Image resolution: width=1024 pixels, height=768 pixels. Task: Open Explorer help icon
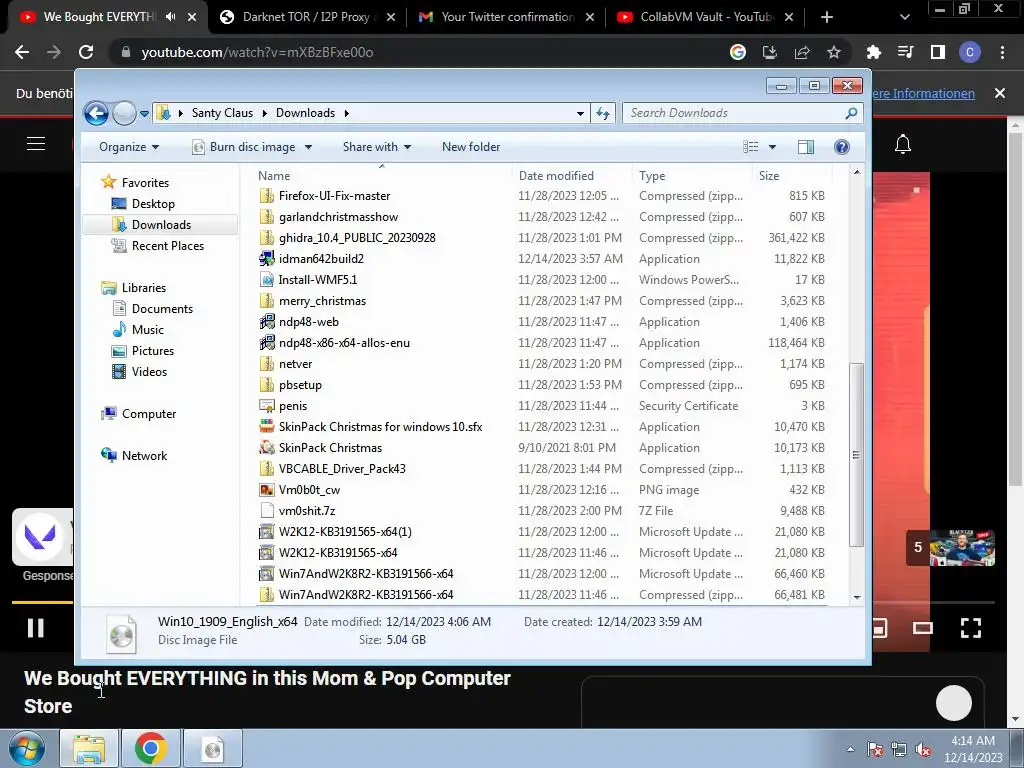click(842, 147)
